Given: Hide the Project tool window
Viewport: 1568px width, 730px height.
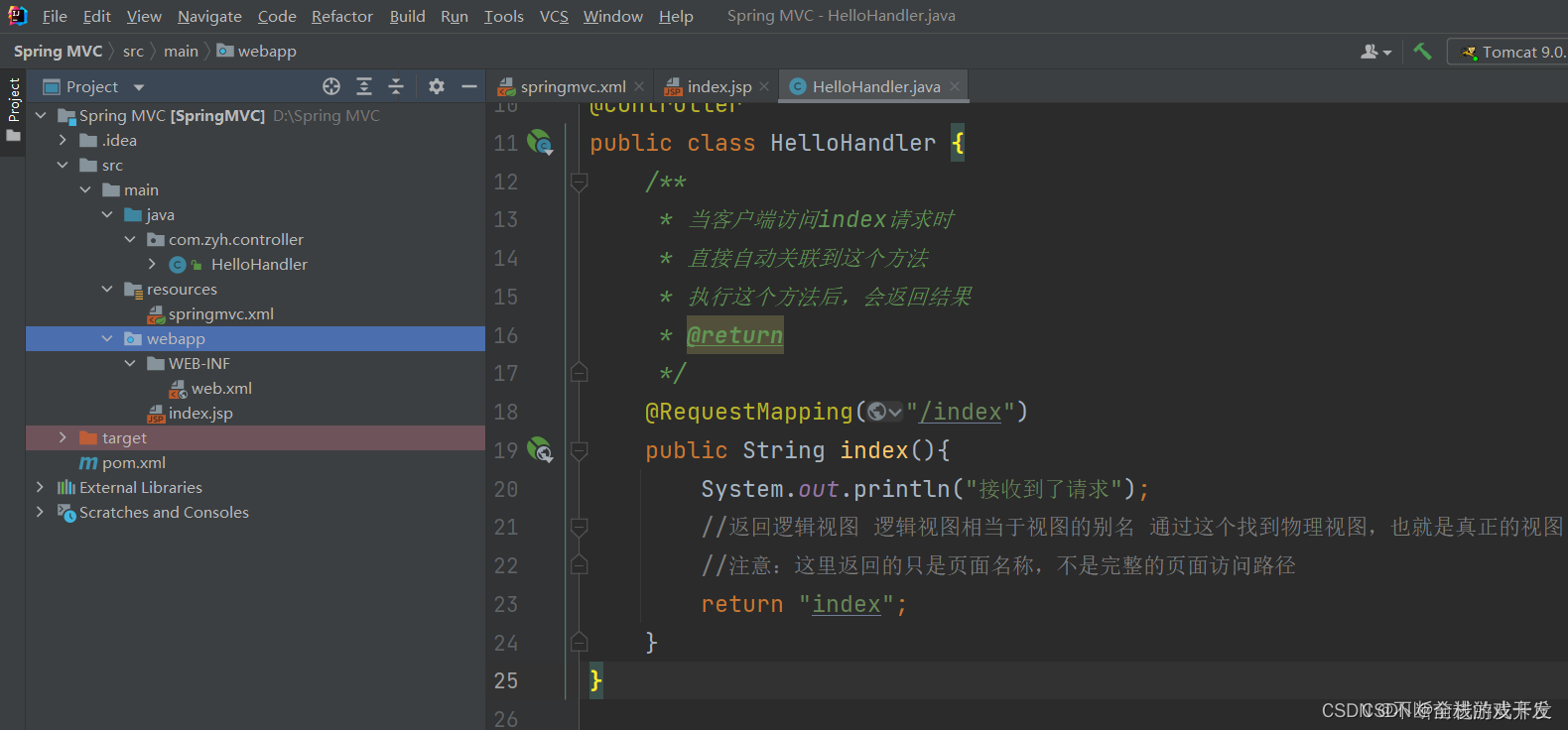Looking at the screenshot, I should pos(469,86).
